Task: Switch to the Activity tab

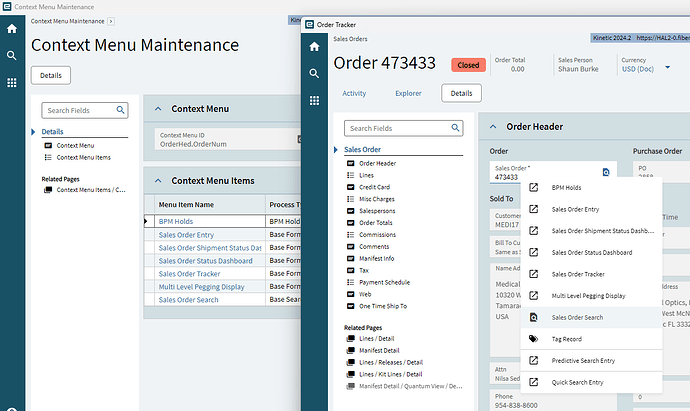Action: click(354, 93)
